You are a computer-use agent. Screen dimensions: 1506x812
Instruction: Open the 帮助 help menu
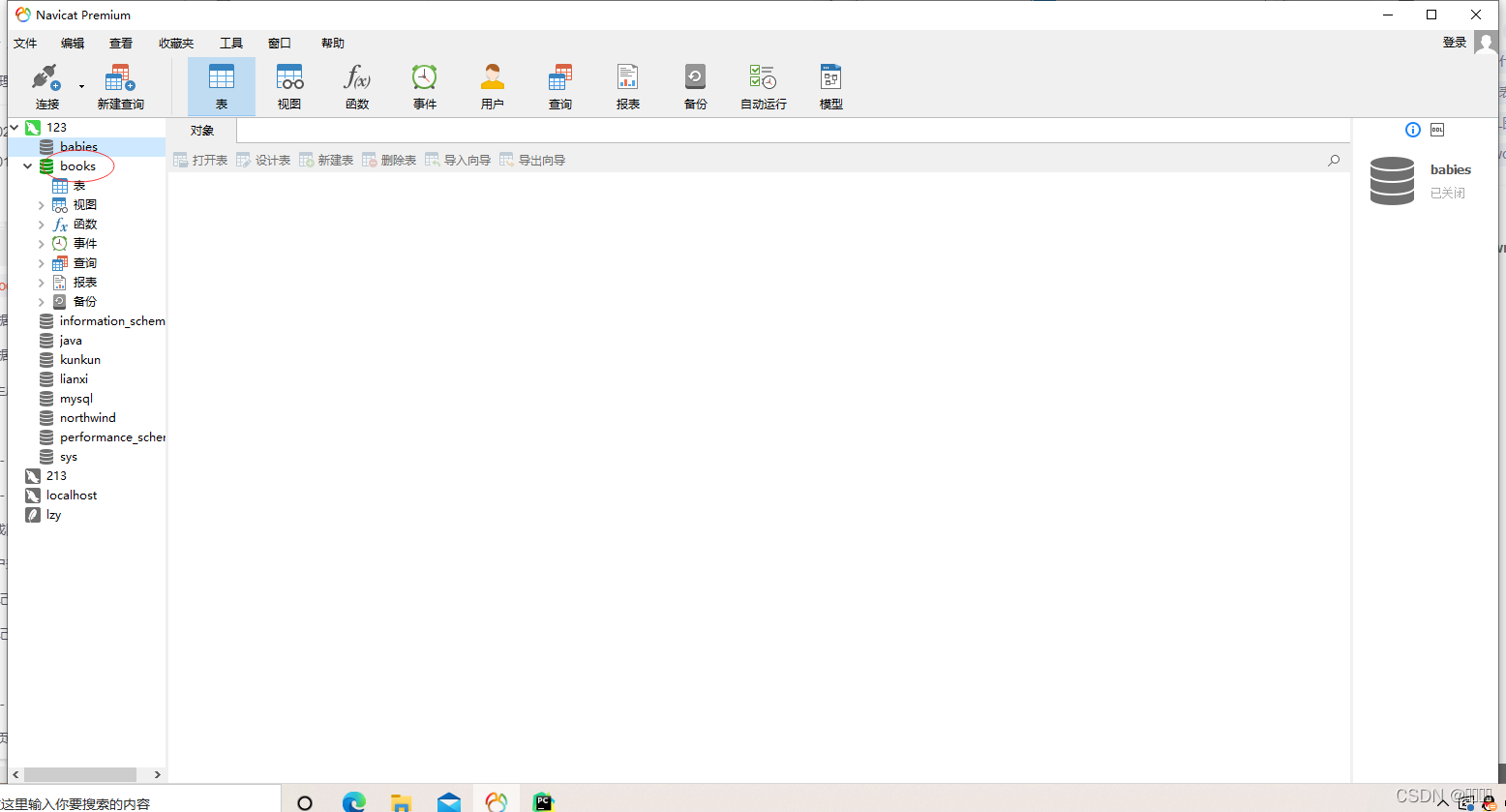pos(333,44)
